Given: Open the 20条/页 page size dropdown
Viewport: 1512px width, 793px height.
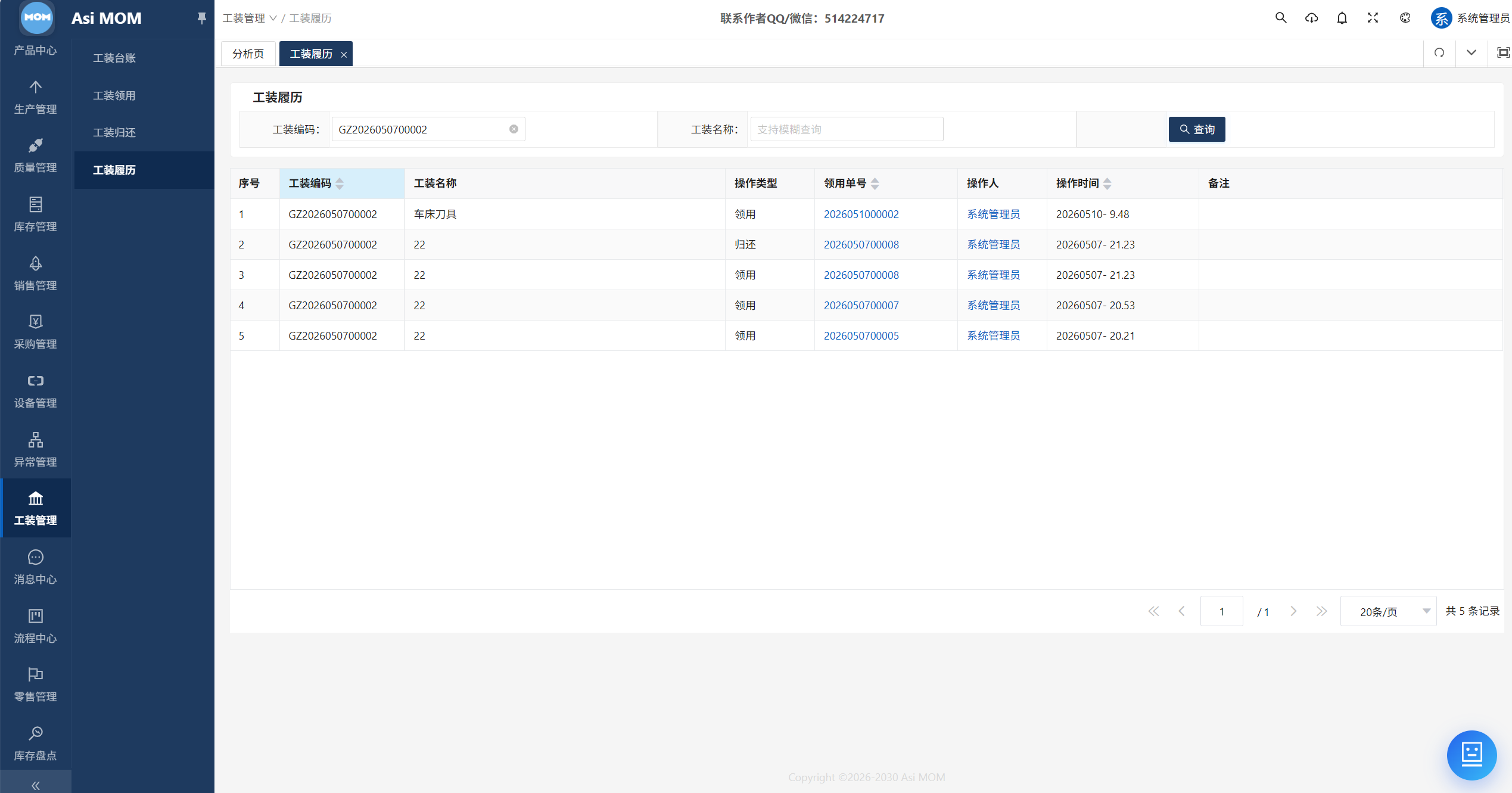Looking at the screenshot, I should pyautogui.click(x=1388, y=611).
